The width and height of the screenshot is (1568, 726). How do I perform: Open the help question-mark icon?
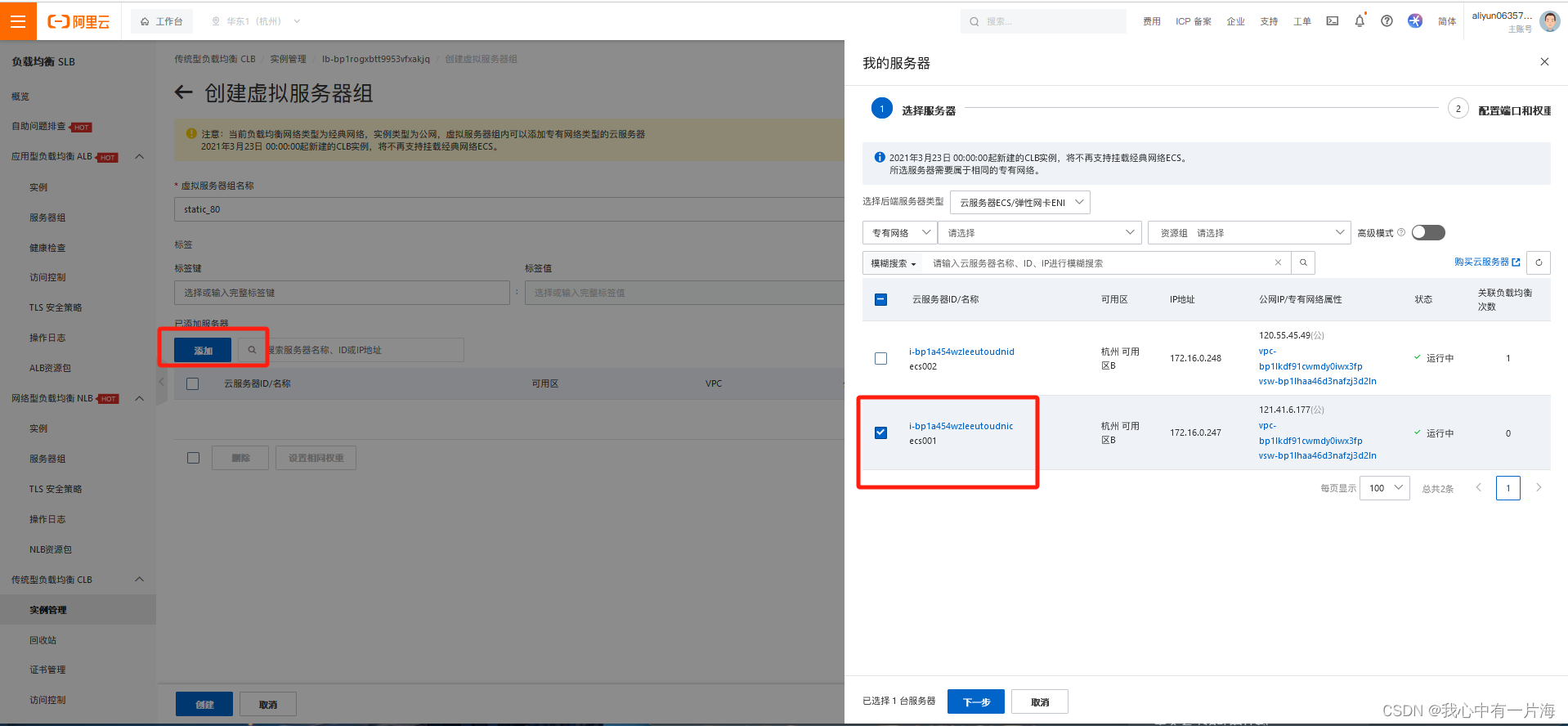coord(1387,21)
